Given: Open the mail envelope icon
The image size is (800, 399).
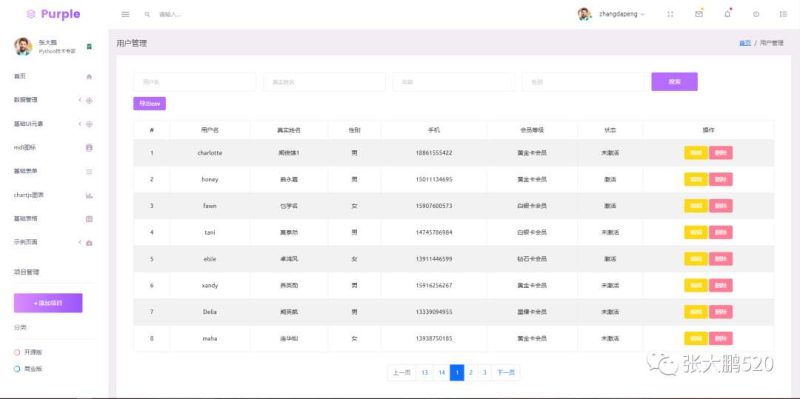Looking at the screenshot, I should click(699, 14).
